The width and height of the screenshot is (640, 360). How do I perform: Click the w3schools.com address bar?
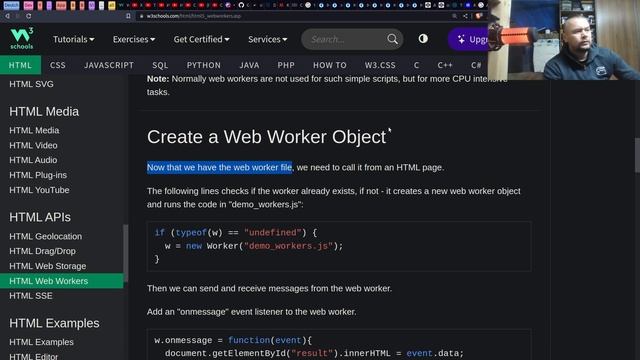pyautogui.click(x=294, y=16)
